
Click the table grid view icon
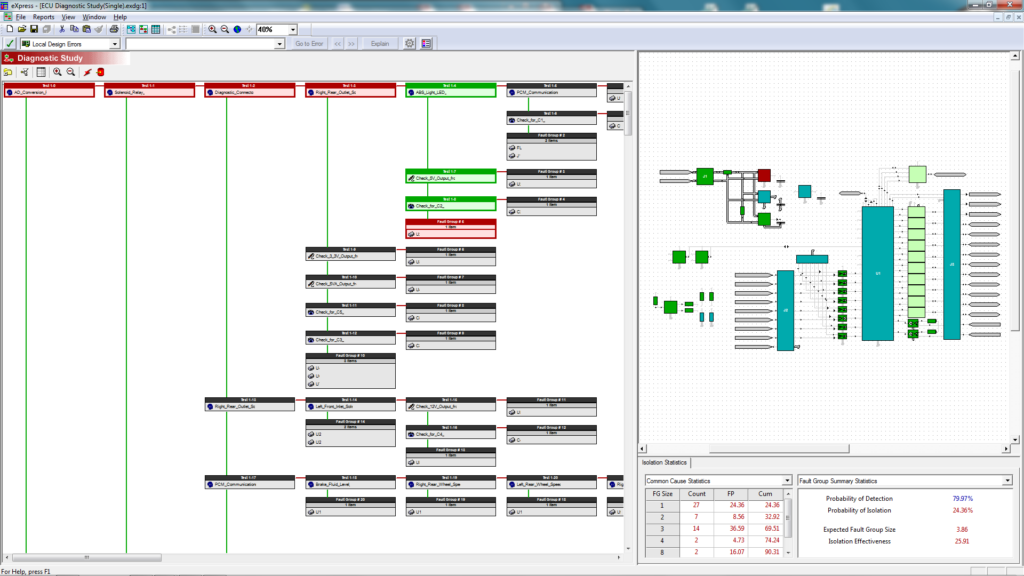click(x=155, y=29)
